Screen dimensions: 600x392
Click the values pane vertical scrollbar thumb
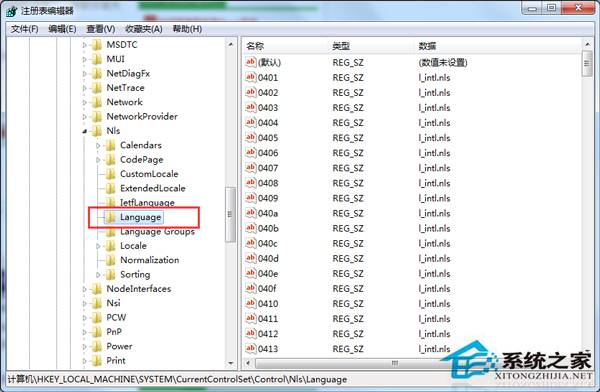(587, 63)
